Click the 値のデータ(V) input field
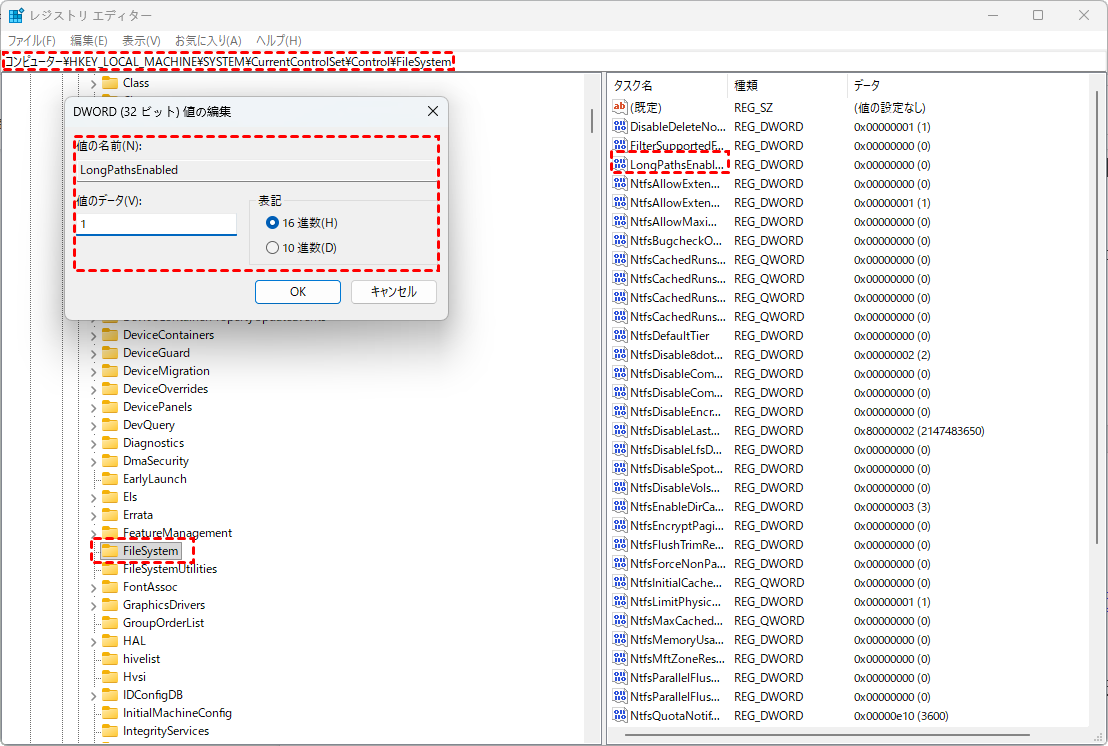 click(x=156, y=224)
